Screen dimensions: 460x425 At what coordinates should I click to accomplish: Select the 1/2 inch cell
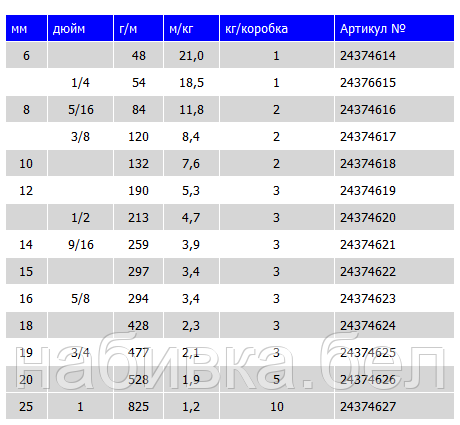tap(81, 218)
